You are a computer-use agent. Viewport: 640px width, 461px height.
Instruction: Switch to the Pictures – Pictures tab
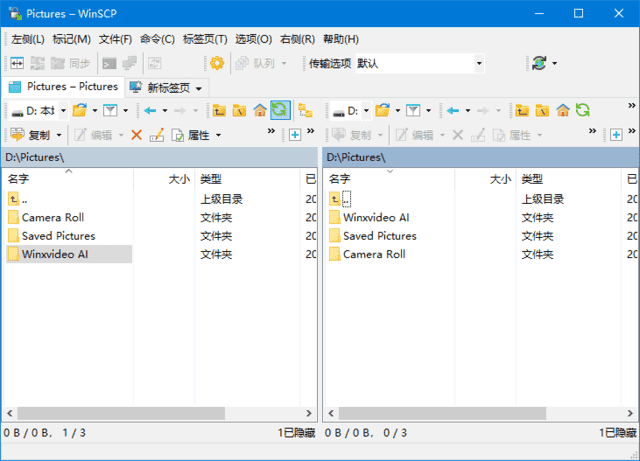(x=63, y=87)
